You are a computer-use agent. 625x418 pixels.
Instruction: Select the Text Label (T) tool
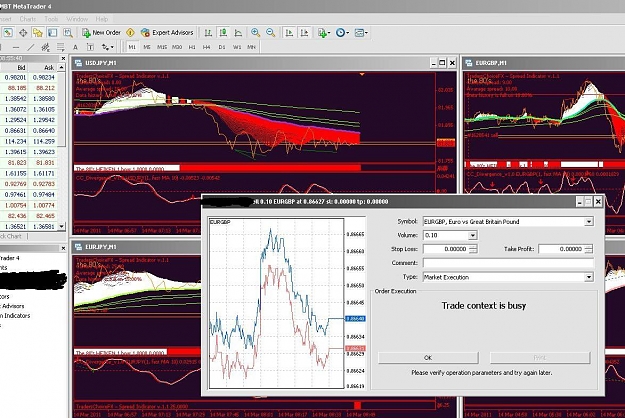[x=90, y=47]
